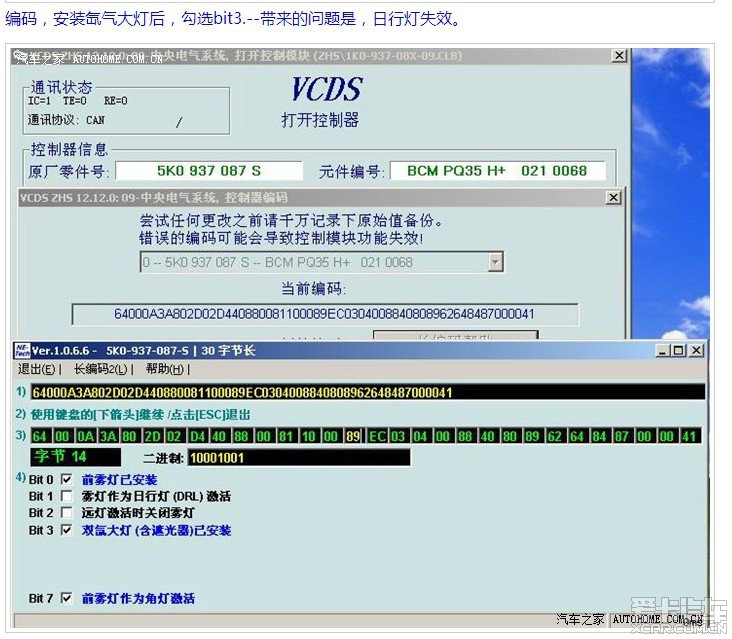Close the long coding helper window
The height and width of the screenshot is (639, 732).
696,350
